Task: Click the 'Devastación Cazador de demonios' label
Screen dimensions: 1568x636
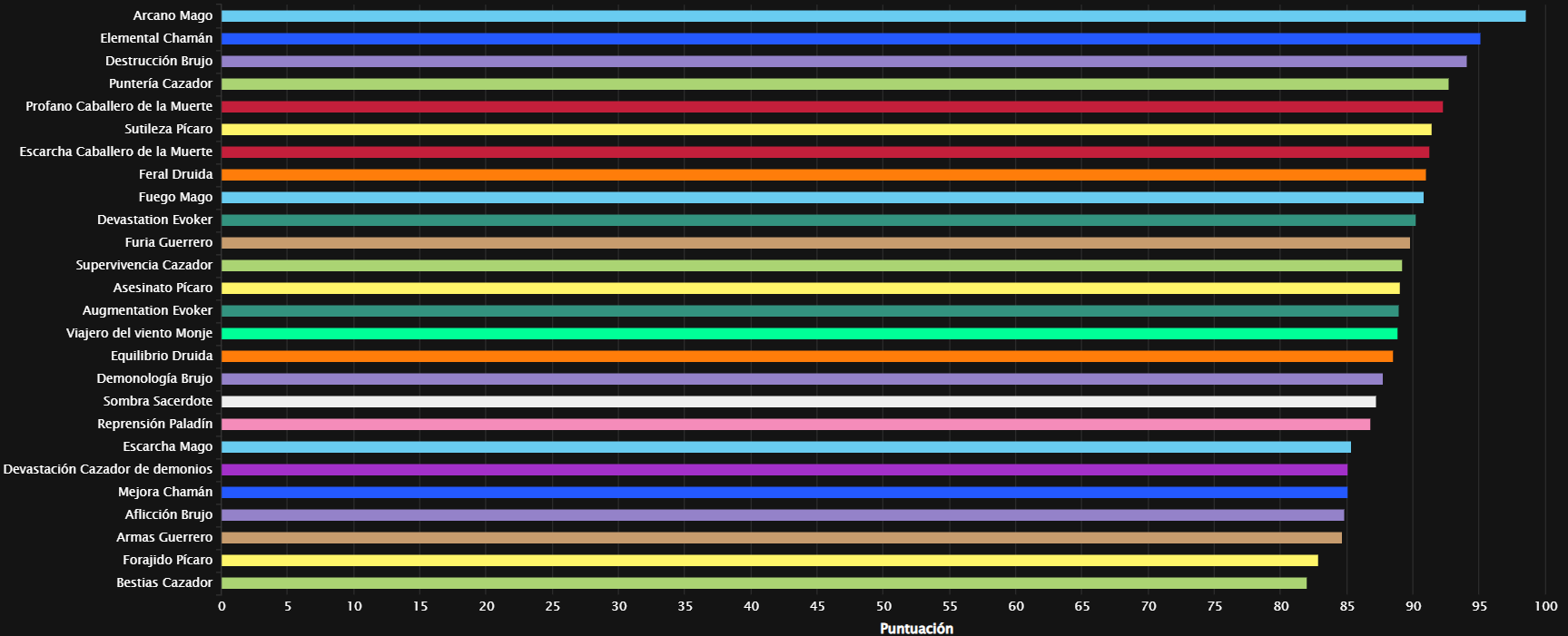Action: point(108,469)
